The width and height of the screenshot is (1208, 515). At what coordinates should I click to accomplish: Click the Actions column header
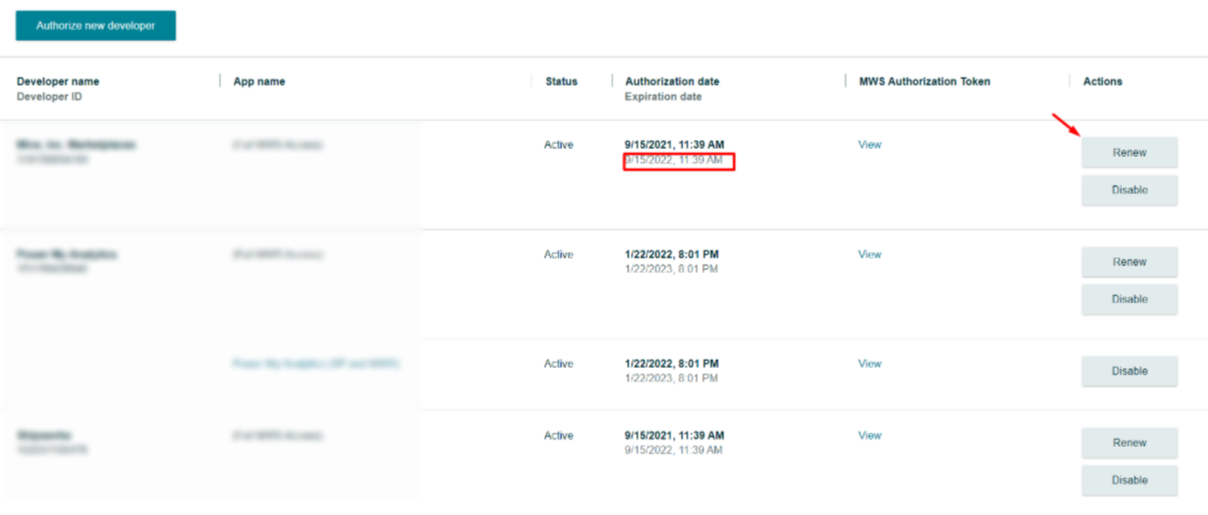[x=1102, y=82]
